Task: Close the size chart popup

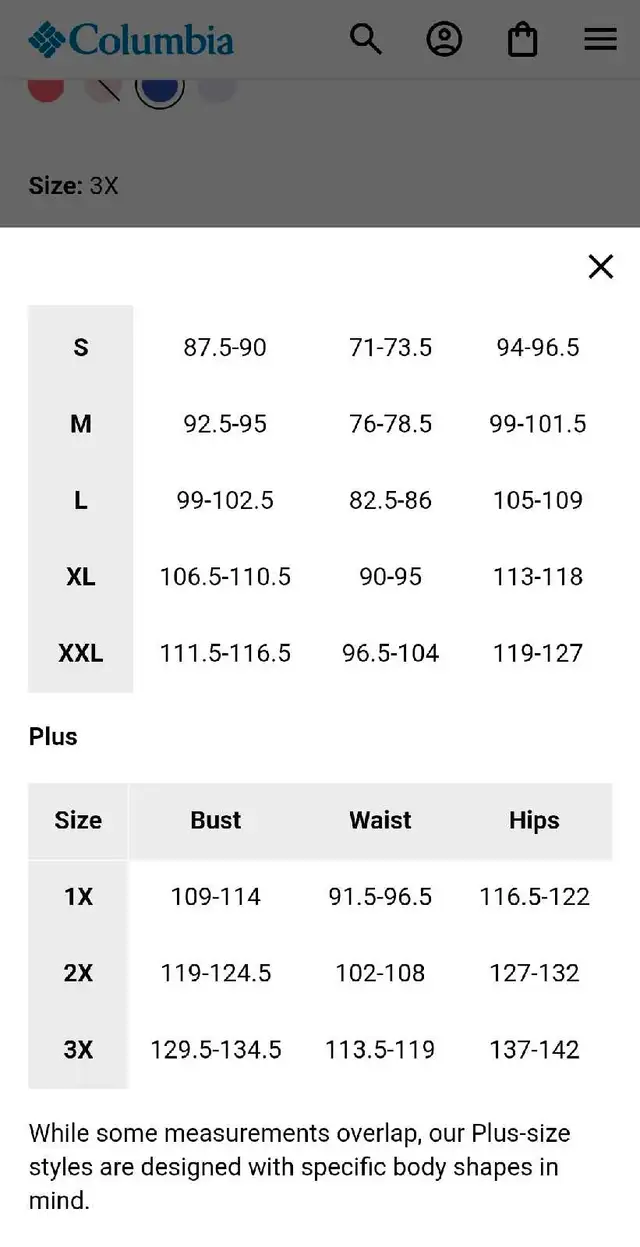Action: click(x=600, y=266)
